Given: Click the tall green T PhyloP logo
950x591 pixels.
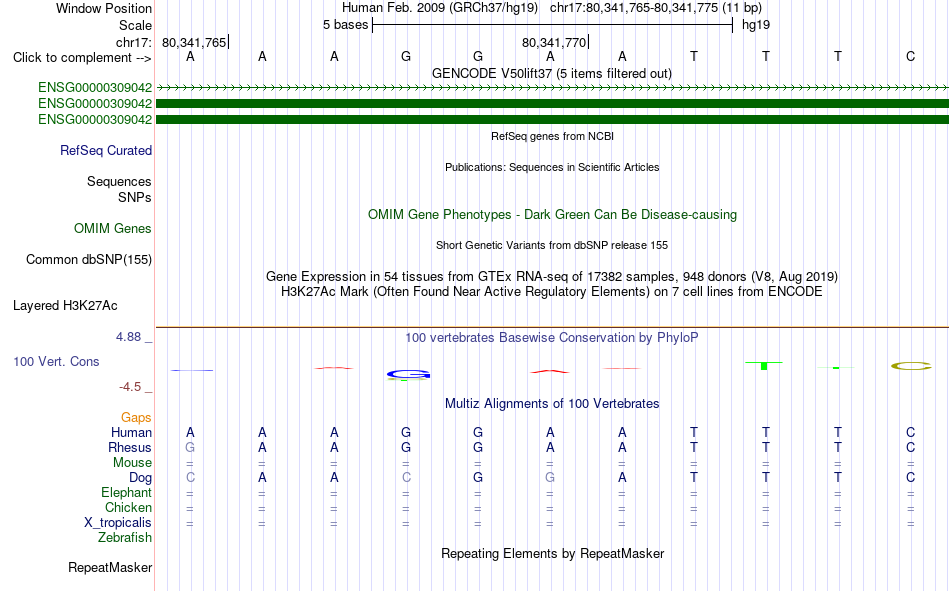Looking at the screenshot, I should (764, 366).
